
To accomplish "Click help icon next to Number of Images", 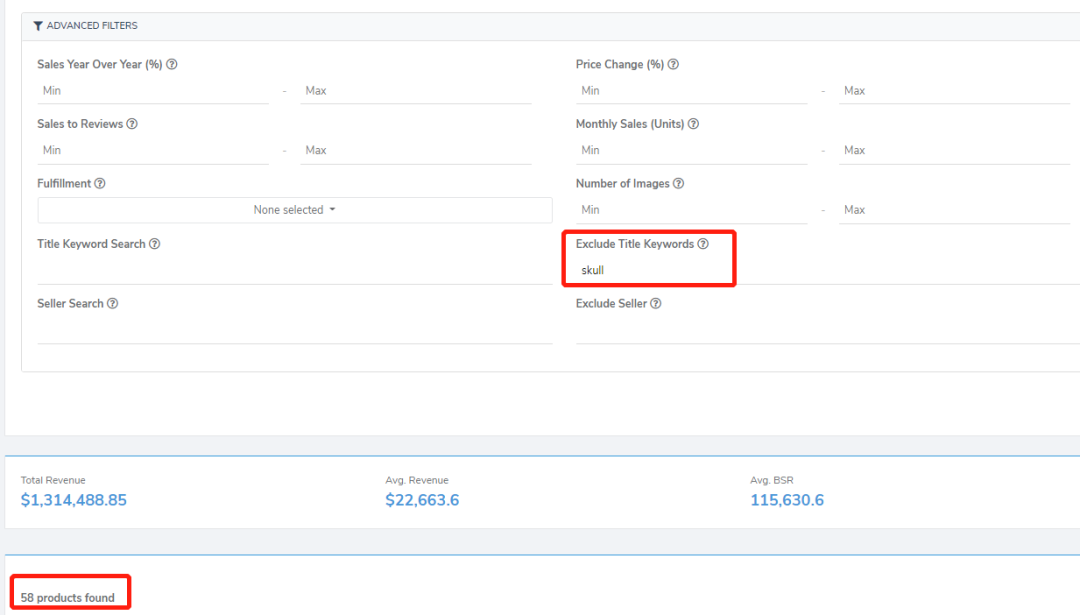I will point(678,184).
